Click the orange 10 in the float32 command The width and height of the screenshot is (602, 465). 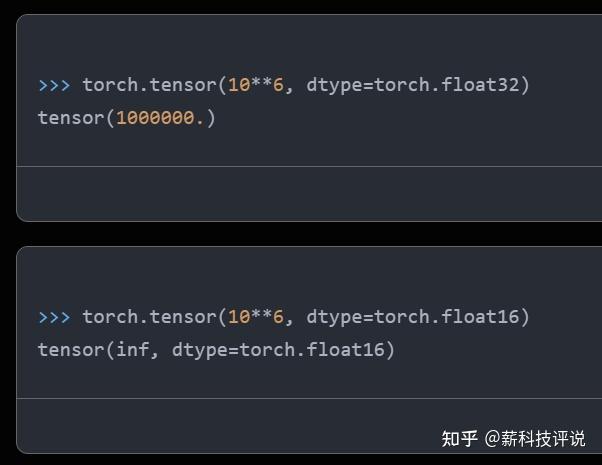point(238,85)
